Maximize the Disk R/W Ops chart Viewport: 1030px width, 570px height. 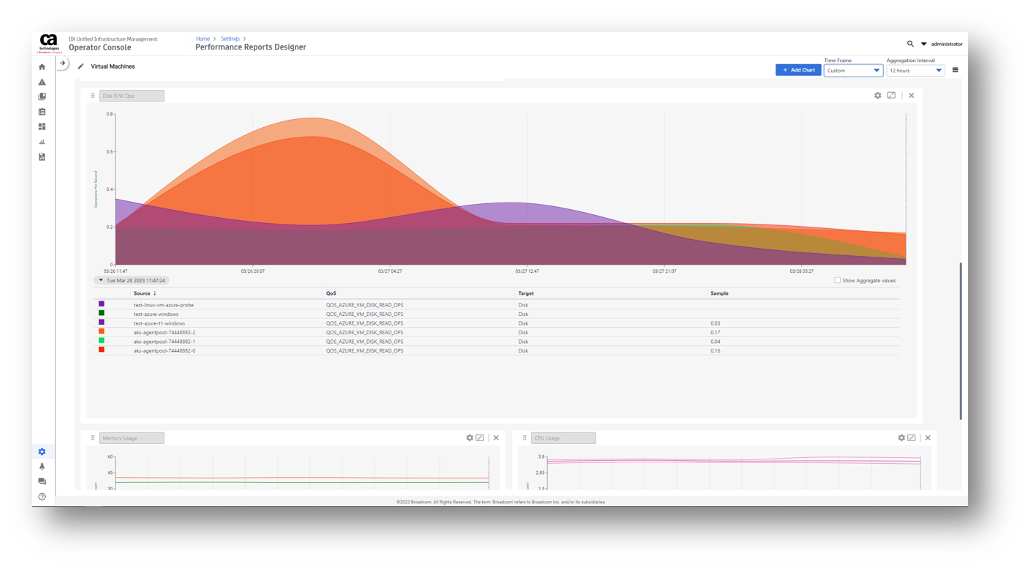[x=891, y=96]
